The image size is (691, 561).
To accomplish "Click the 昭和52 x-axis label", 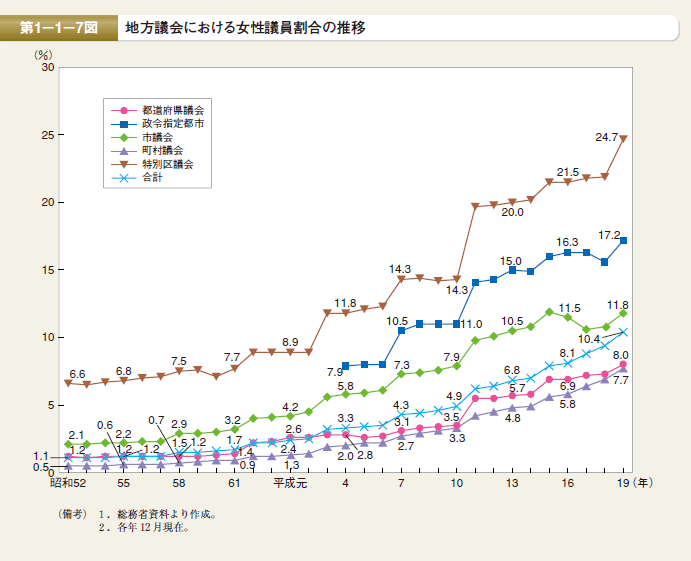I will point(68,483).
